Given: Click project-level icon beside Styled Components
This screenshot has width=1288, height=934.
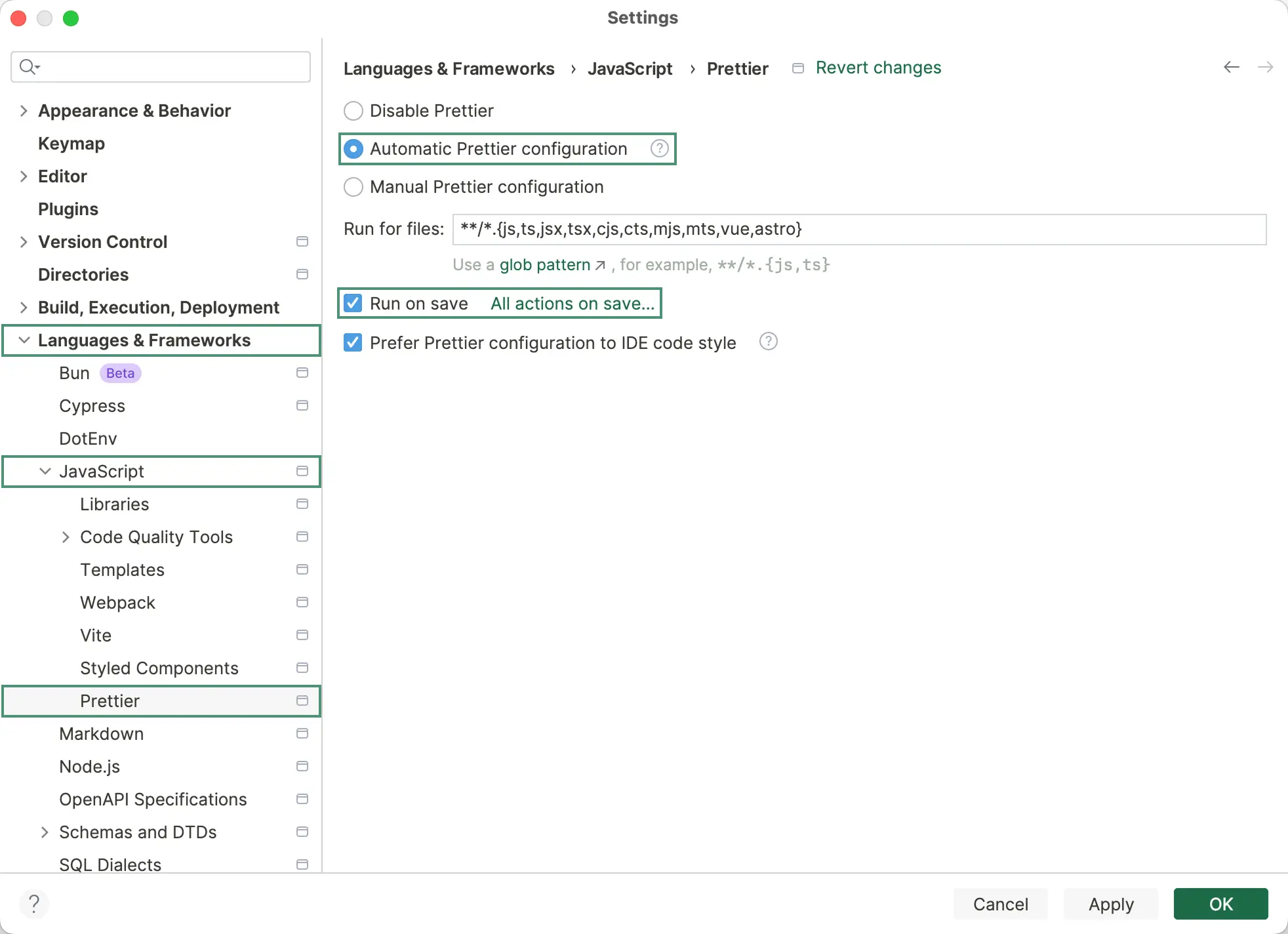Looking at the screenshot, I should (x=302, y=668).
